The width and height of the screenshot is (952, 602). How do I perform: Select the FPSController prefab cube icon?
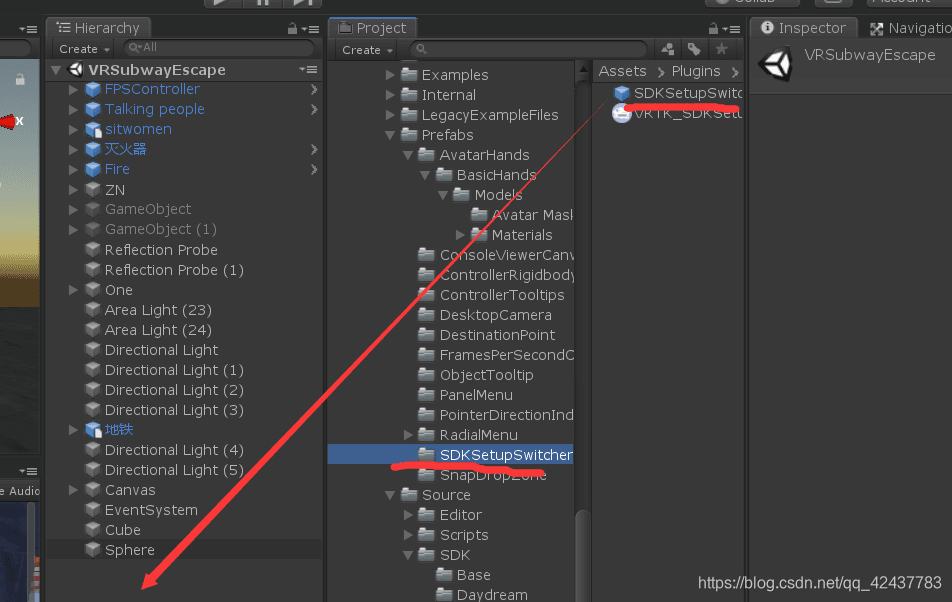point(93,89)
